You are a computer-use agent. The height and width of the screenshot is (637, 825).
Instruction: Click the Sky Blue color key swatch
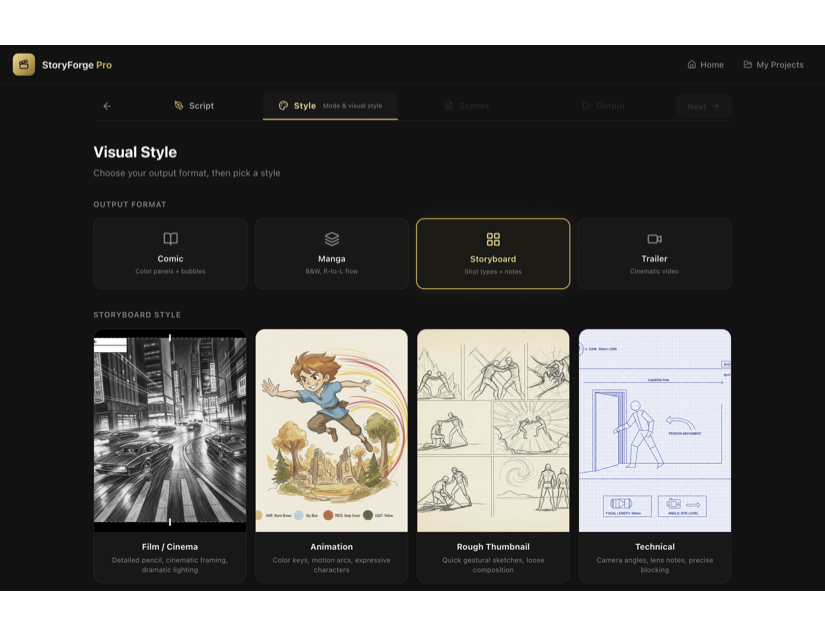[299, 515]
